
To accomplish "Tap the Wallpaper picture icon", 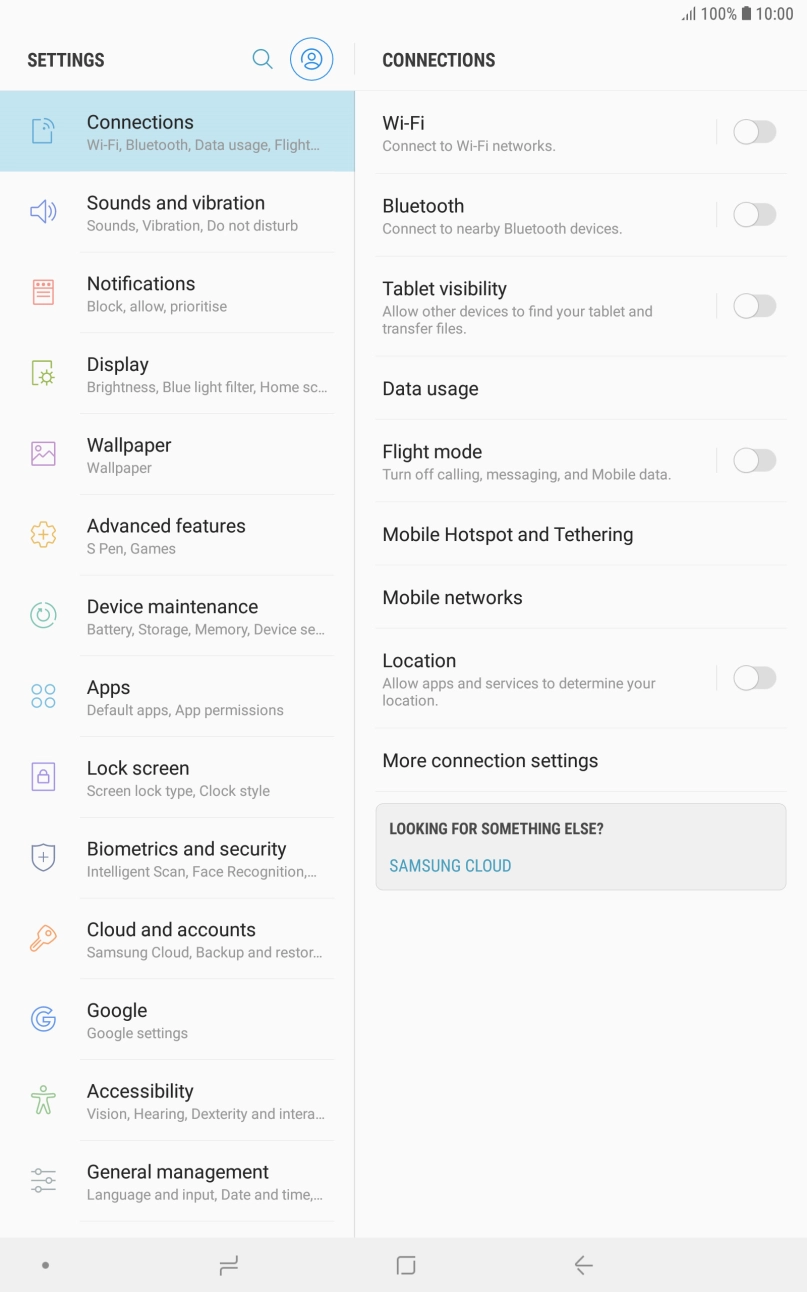I will (x=43, y=454).
